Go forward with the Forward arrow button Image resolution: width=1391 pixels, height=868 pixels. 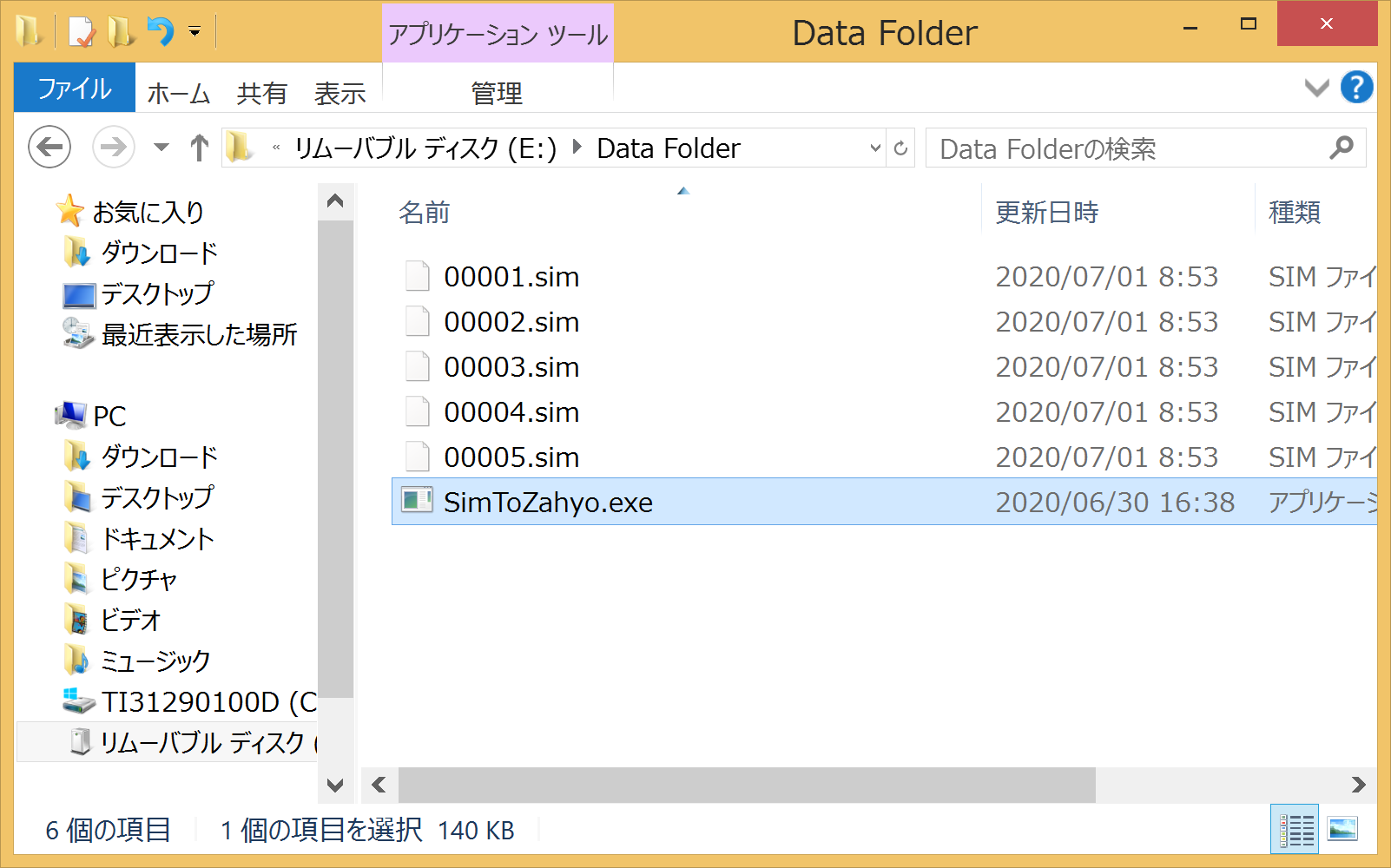click(x=114, y=148)
